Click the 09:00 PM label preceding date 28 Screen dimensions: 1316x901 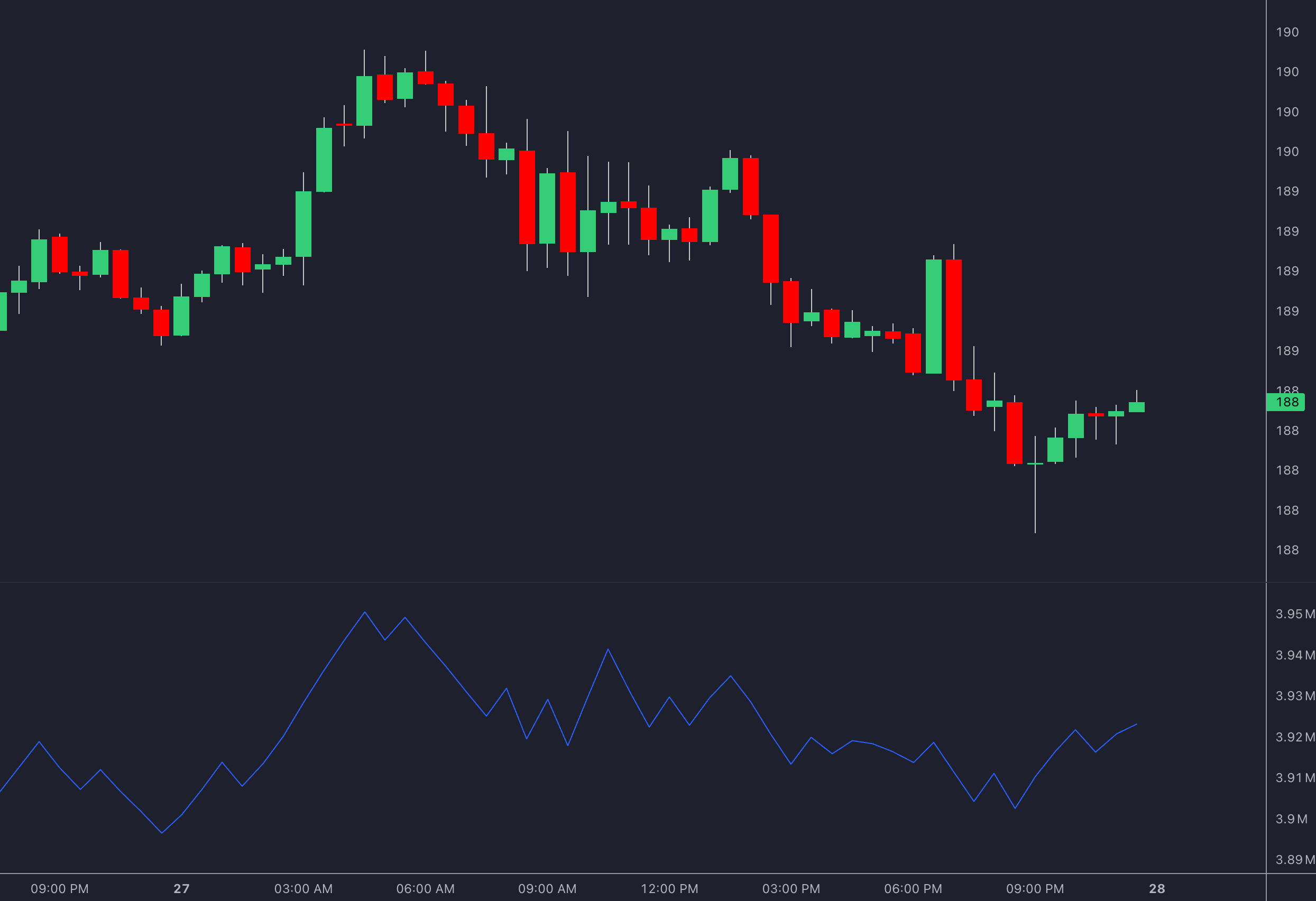(x=1035, y=888)
